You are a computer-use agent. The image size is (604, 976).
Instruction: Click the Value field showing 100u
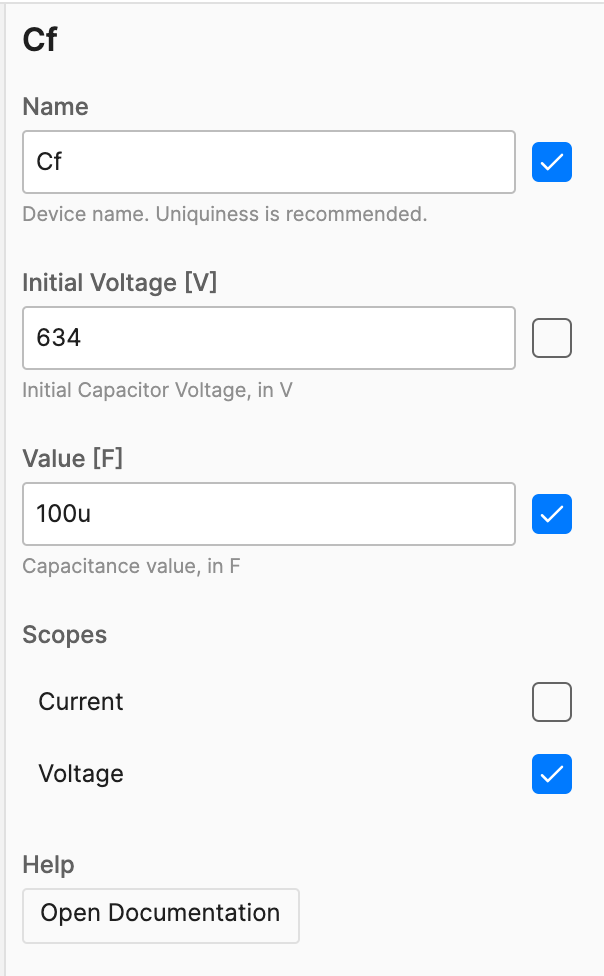[x=268, y=514]
